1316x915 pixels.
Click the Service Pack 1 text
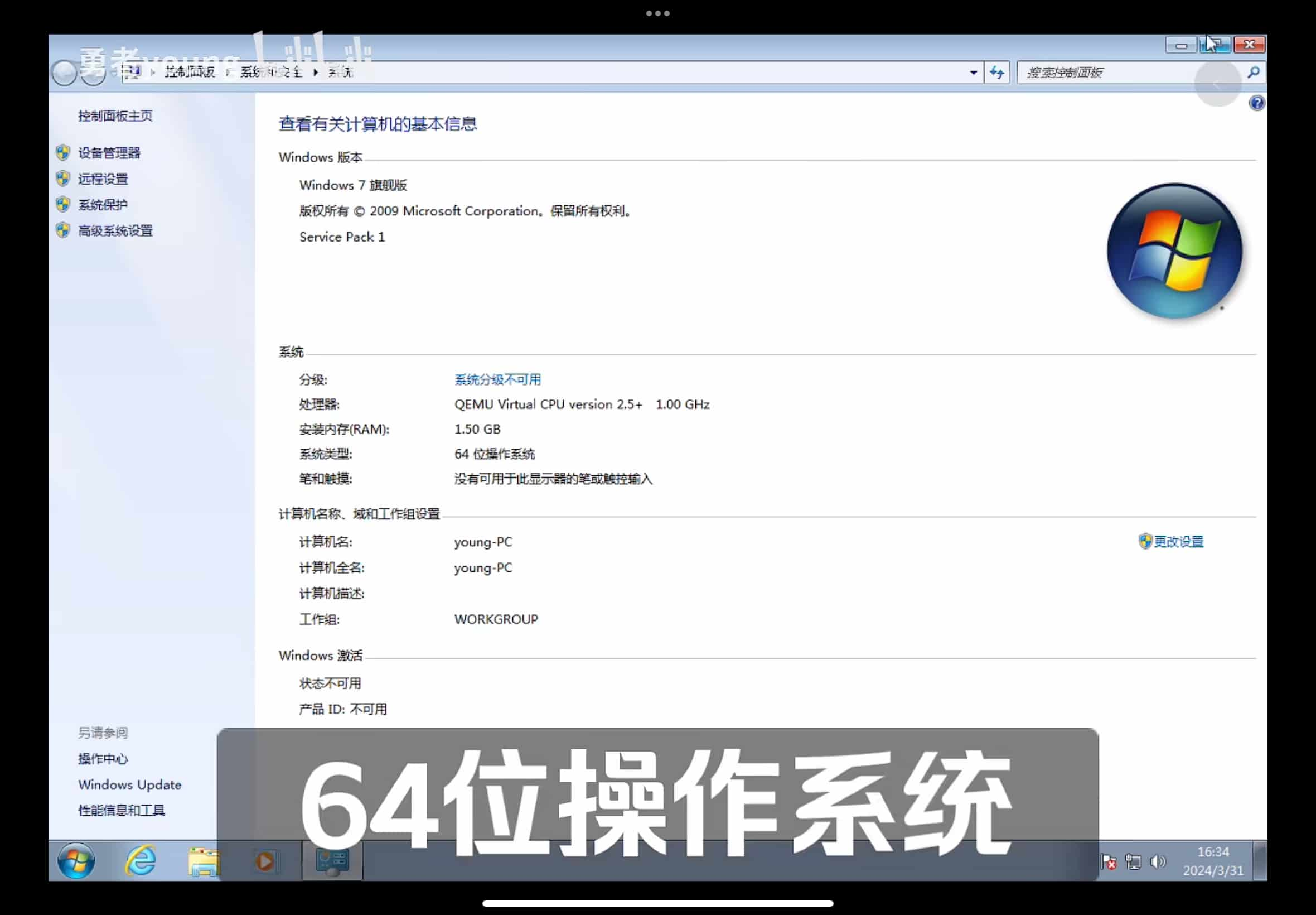[342, 237]
